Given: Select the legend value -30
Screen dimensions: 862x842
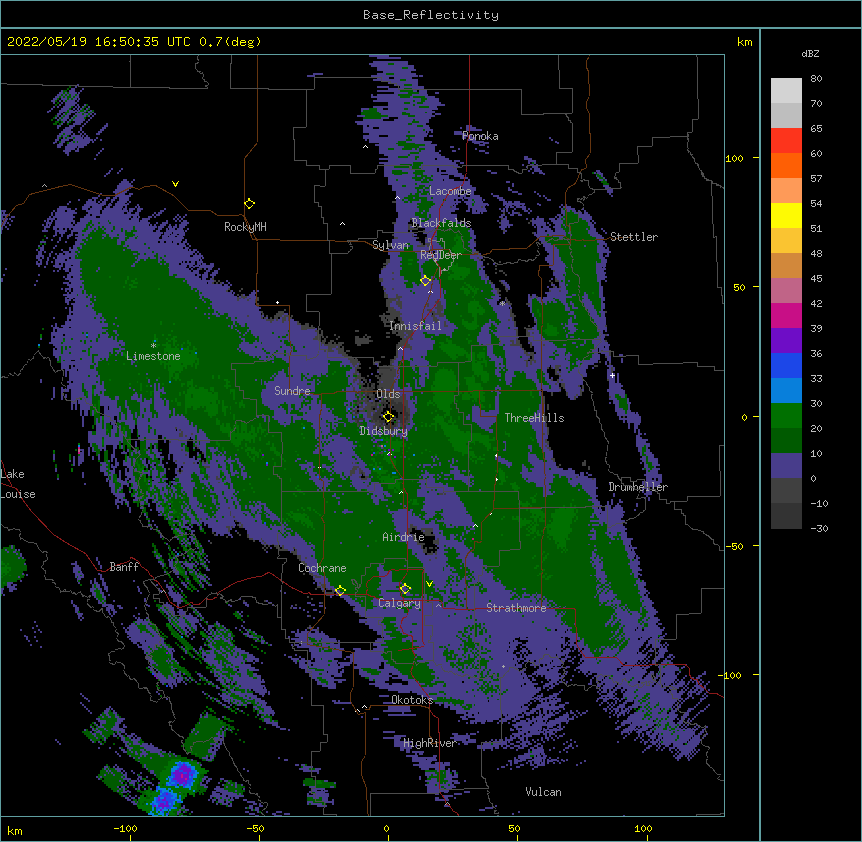Looking at the screenshot, I should [819, 529].
